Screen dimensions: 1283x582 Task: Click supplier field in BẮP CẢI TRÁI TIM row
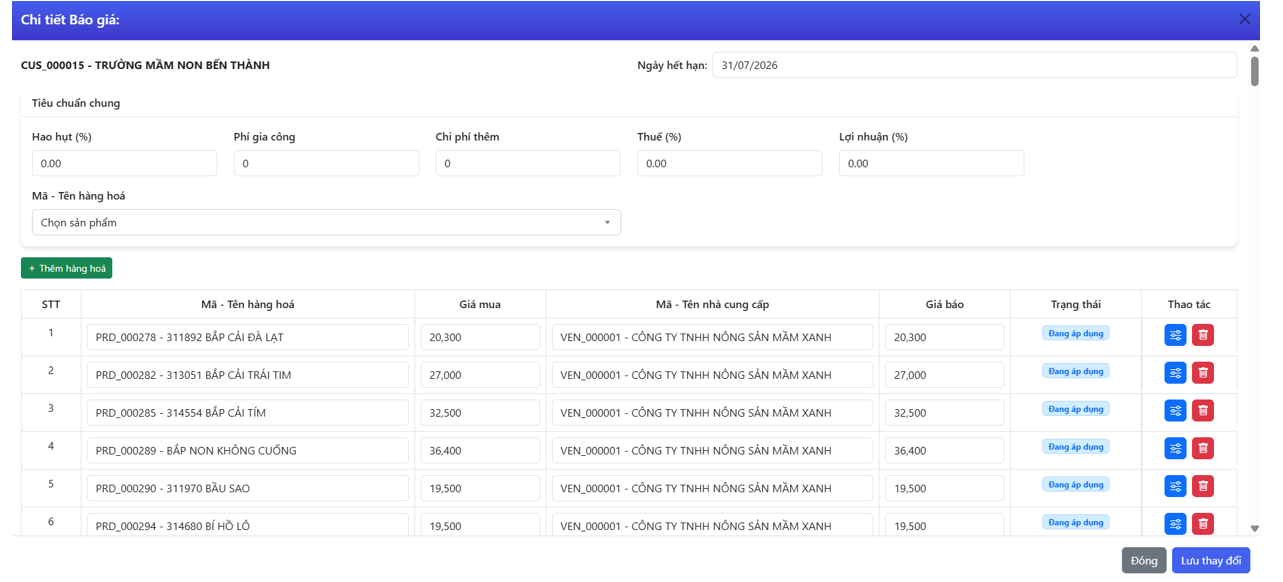(x=713, y=375)
